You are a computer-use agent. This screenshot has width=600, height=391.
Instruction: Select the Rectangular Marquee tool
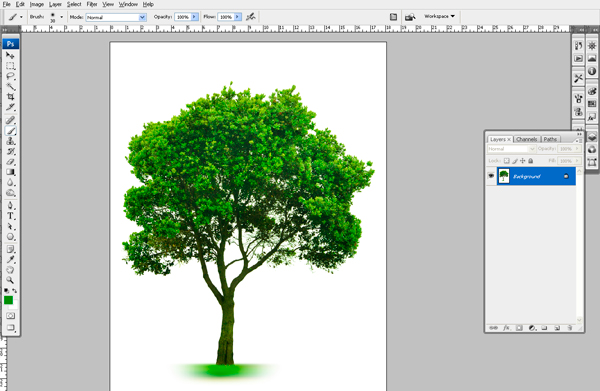click(10, 66)
